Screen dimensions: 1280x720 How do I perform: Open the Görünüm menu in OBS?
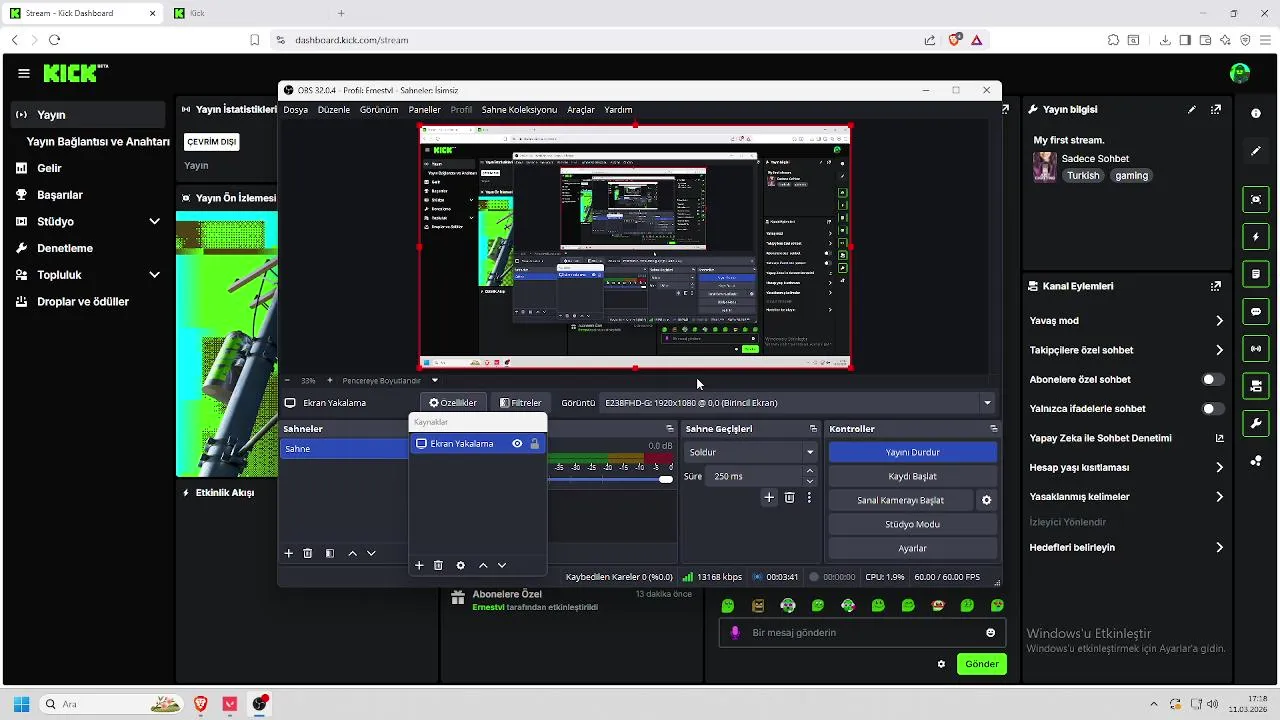point(379,110)
